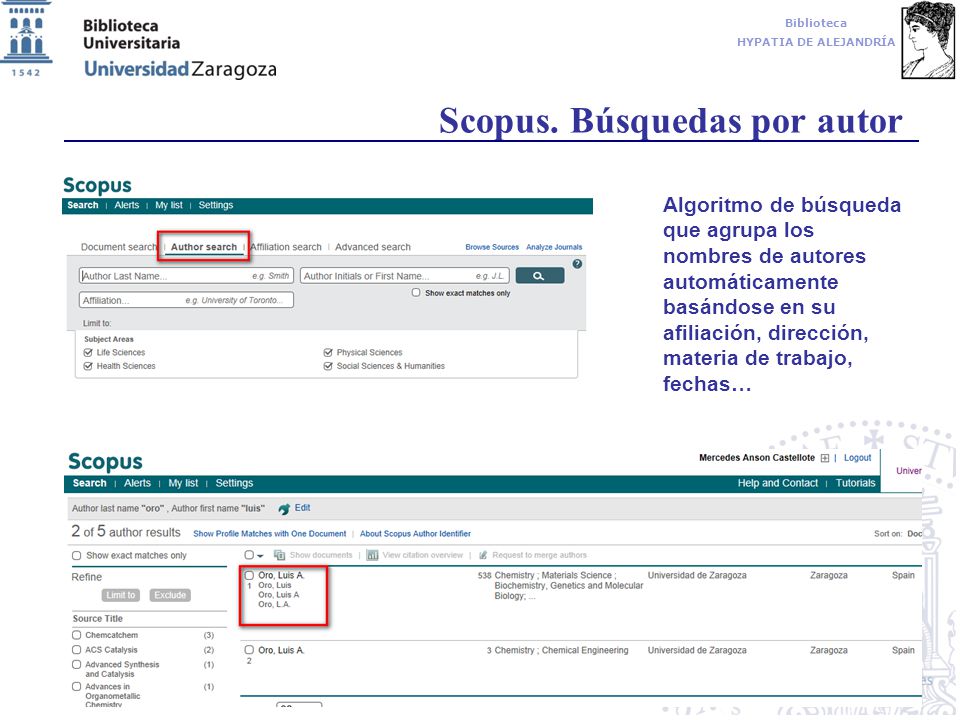Click Show documents link in results toolbar

pyautogui.click(x=321, y=555)
